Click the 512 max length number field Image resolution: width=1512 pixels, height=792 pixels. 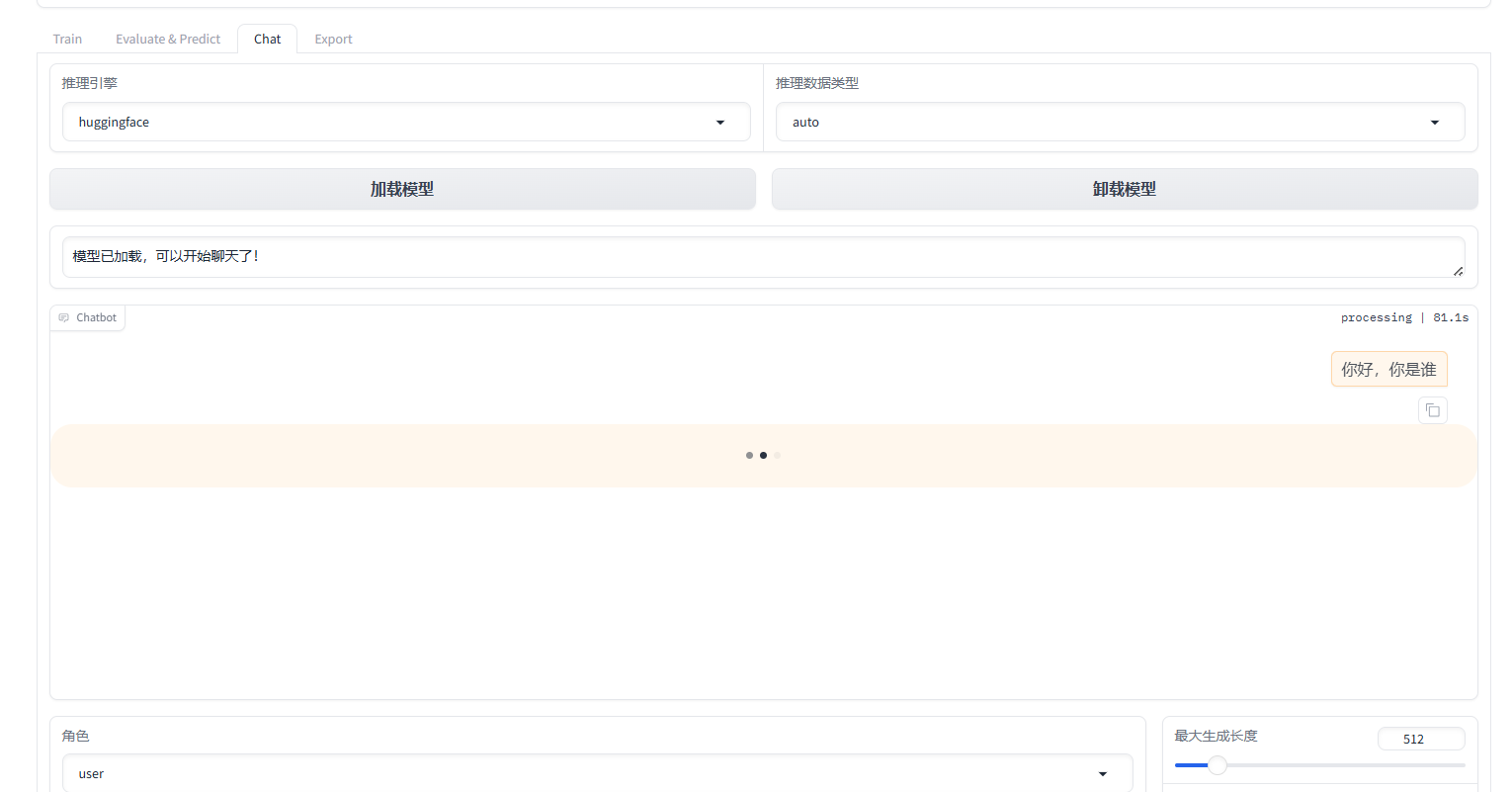click(x=1420, y=740)
